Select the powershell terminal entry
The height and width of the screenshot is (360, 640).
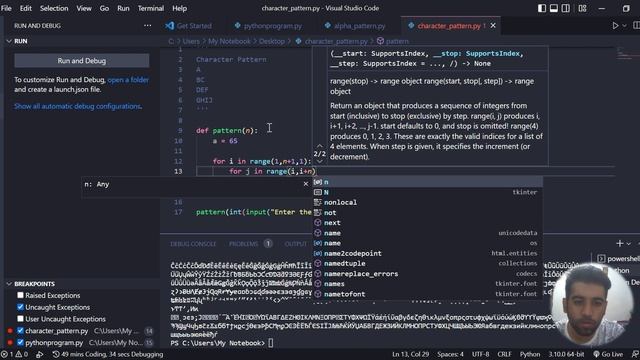point(618,259)
